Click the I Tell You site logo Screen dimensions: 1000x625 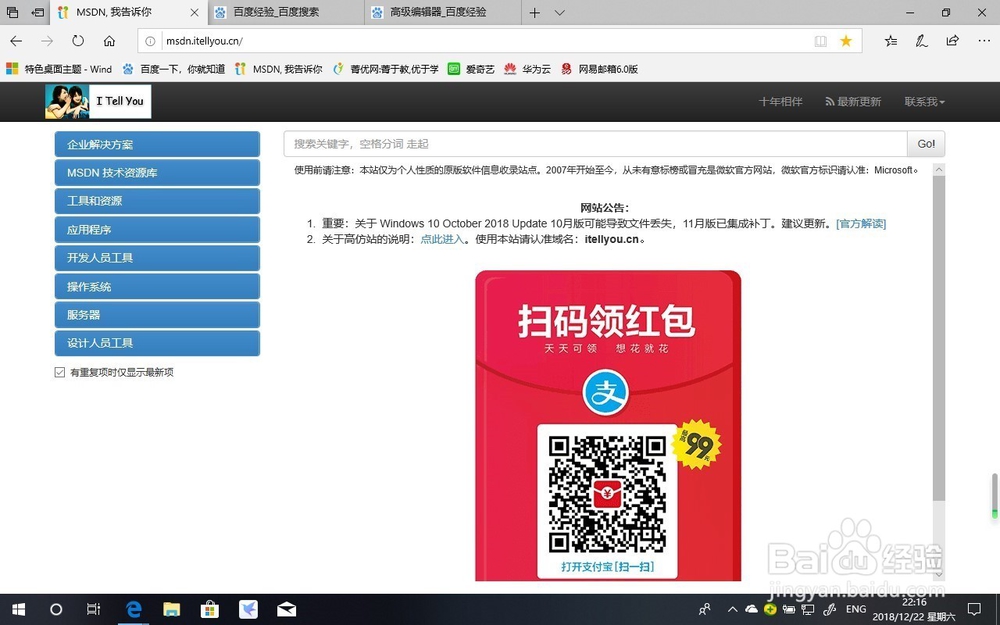point(98,101)
